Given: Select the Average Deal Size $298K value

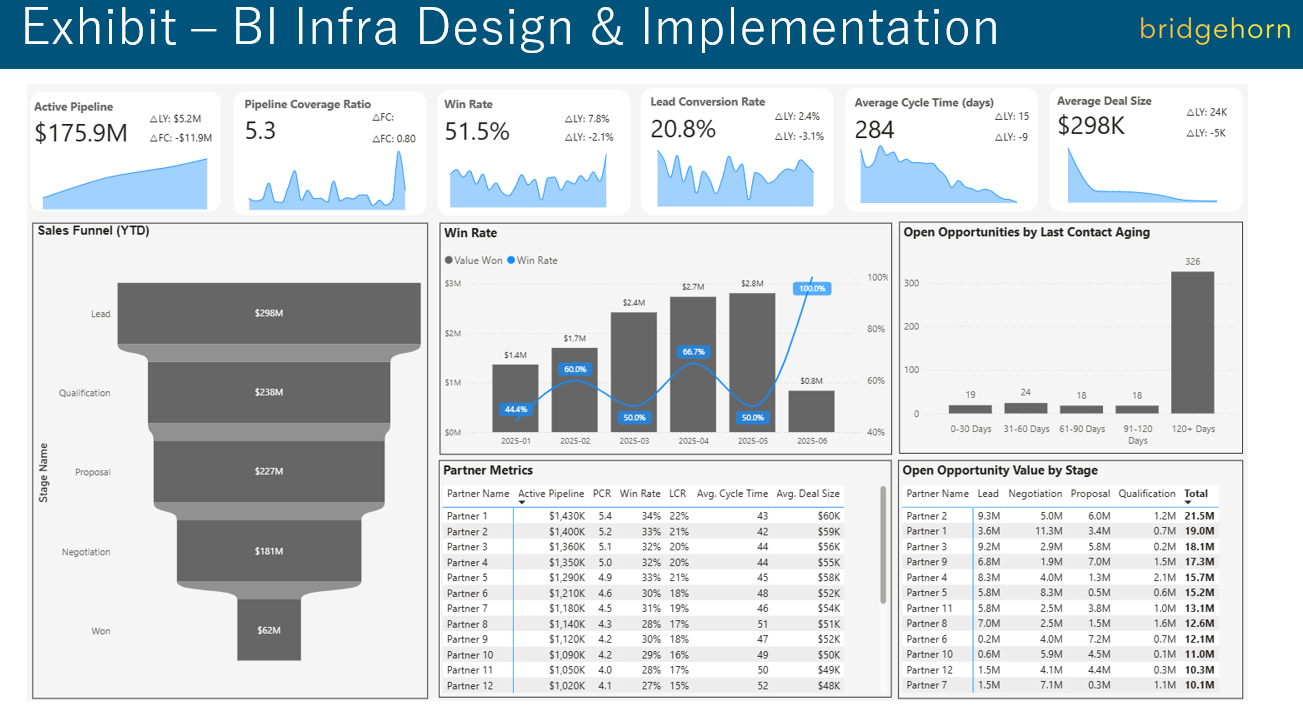Looking at the screenshot, I should (x=1091, y=125).
